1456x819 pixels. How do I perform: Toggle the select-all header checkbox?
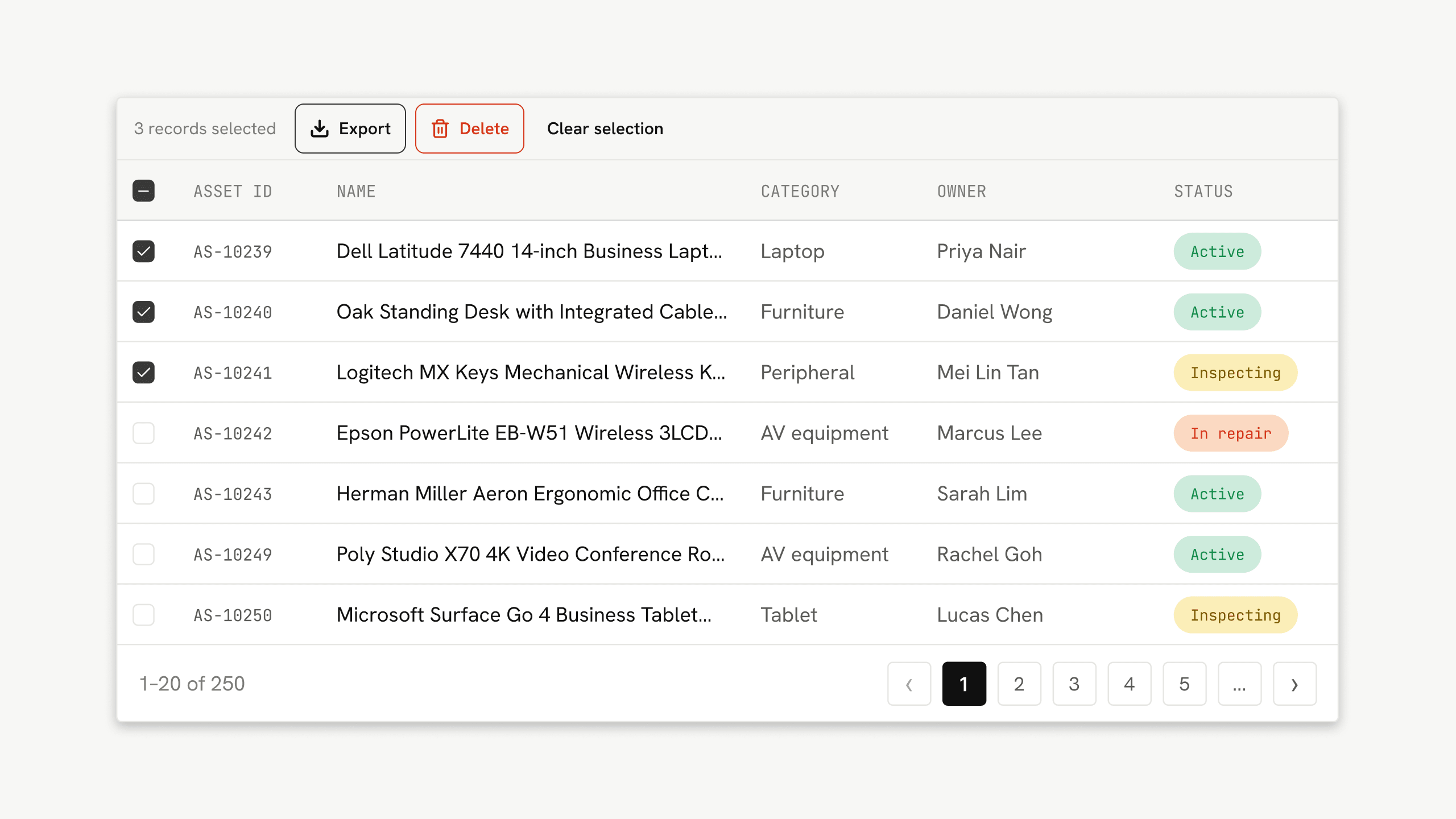(x=143, y=191)
